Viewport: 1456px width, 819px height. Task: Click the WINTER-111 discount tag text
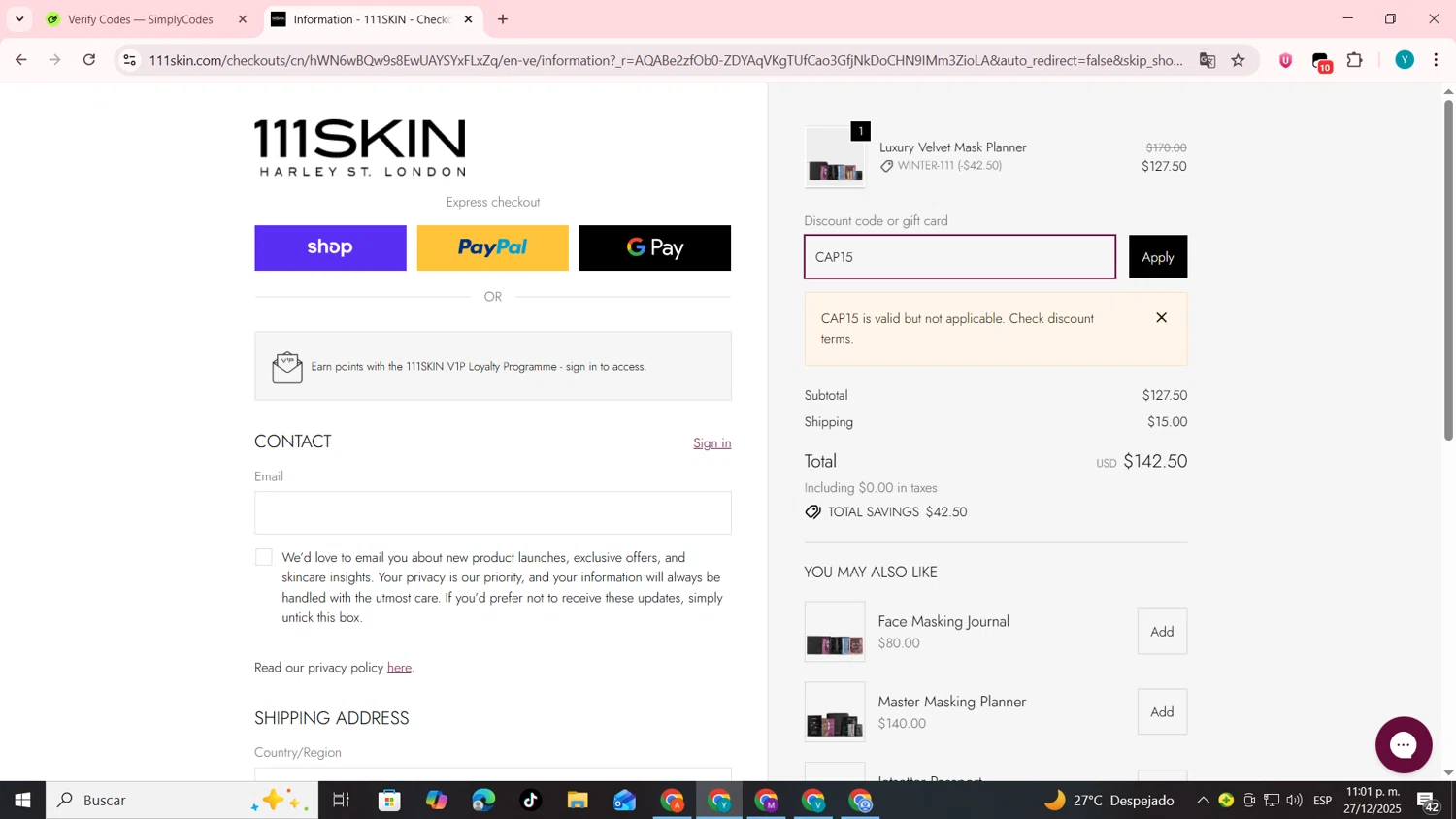click(x=949, y=166)
